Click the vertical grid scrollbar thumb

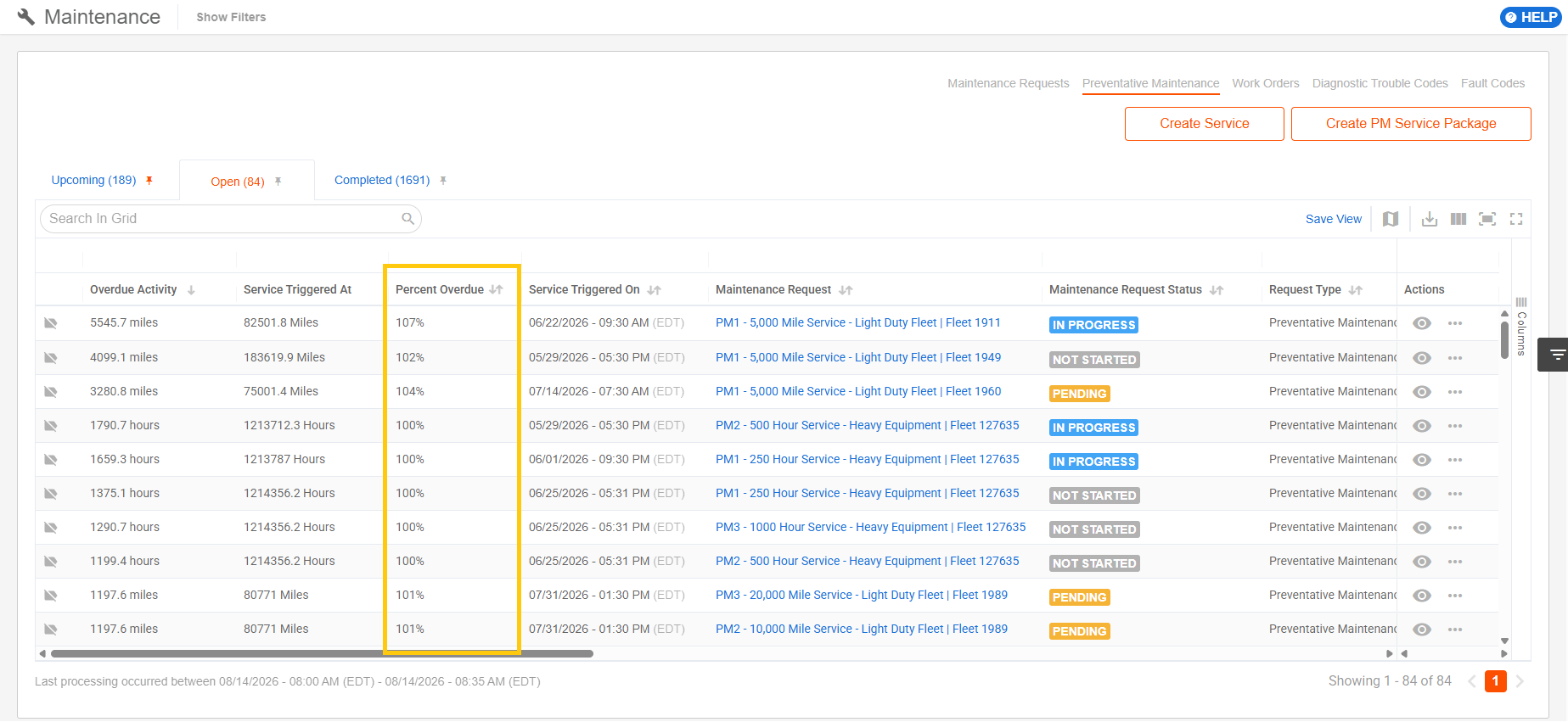point(1504,339)
